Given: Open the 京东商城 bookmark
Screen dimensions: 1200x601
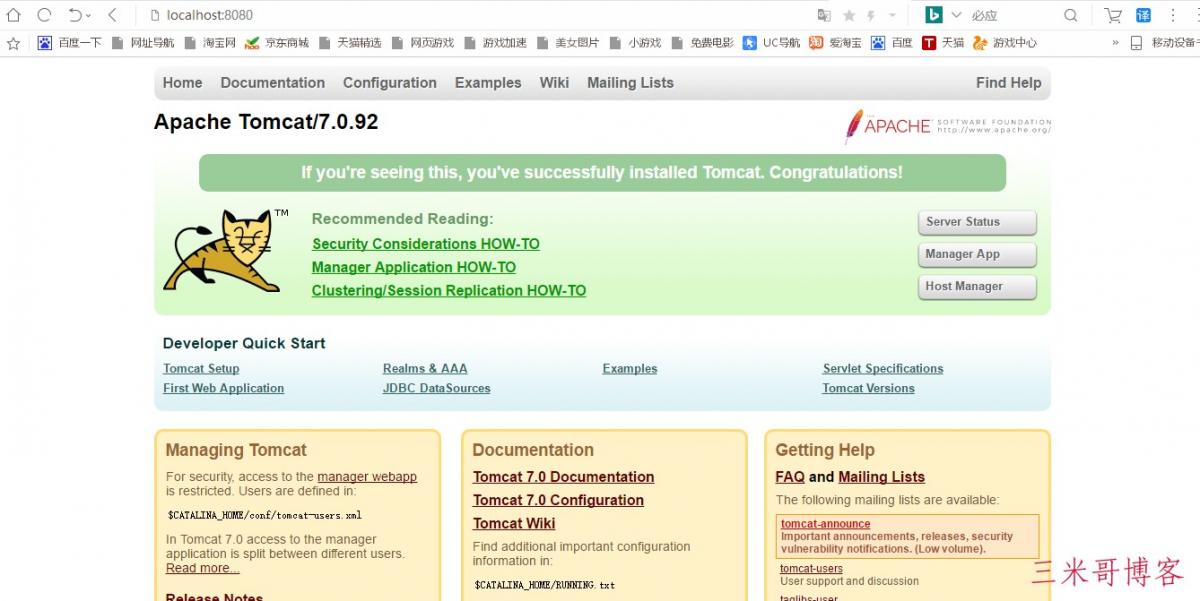Looking at the screenshot, I should [x=277, y=43].
